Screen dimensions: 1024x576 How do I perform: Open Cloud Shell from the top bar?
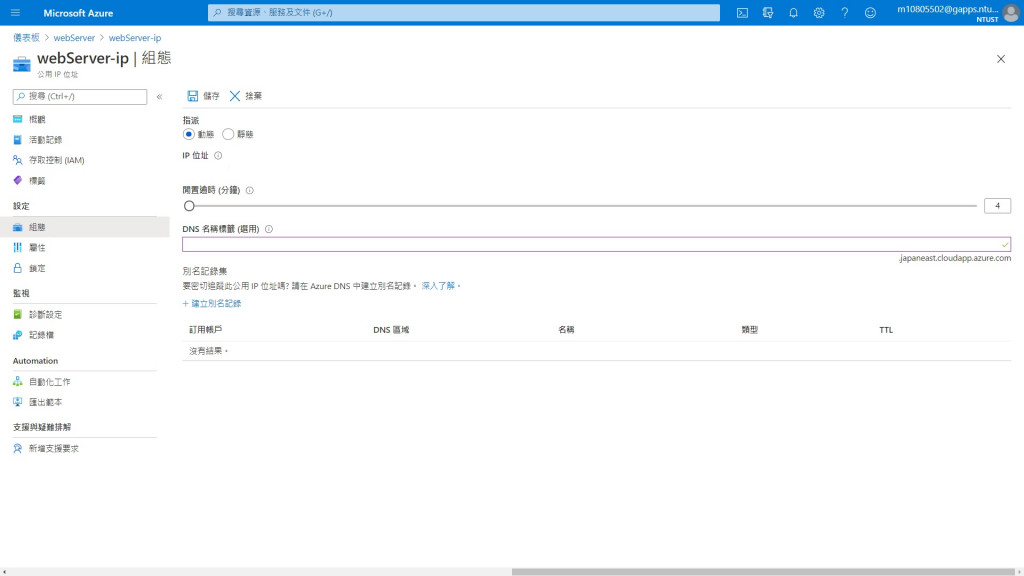[x=742, y=12]
